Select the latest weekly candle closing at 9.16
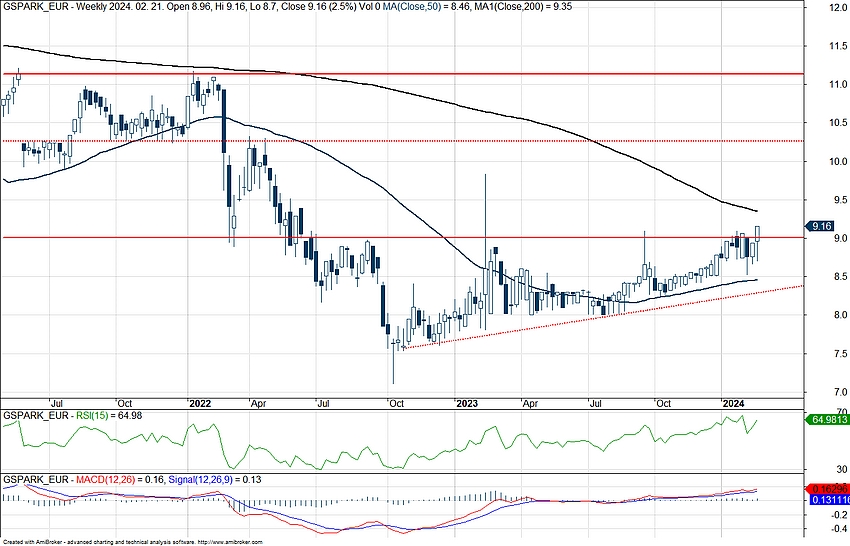Viewport: 850px width, 546px height. pyautogui.click(x=757, y=243)
